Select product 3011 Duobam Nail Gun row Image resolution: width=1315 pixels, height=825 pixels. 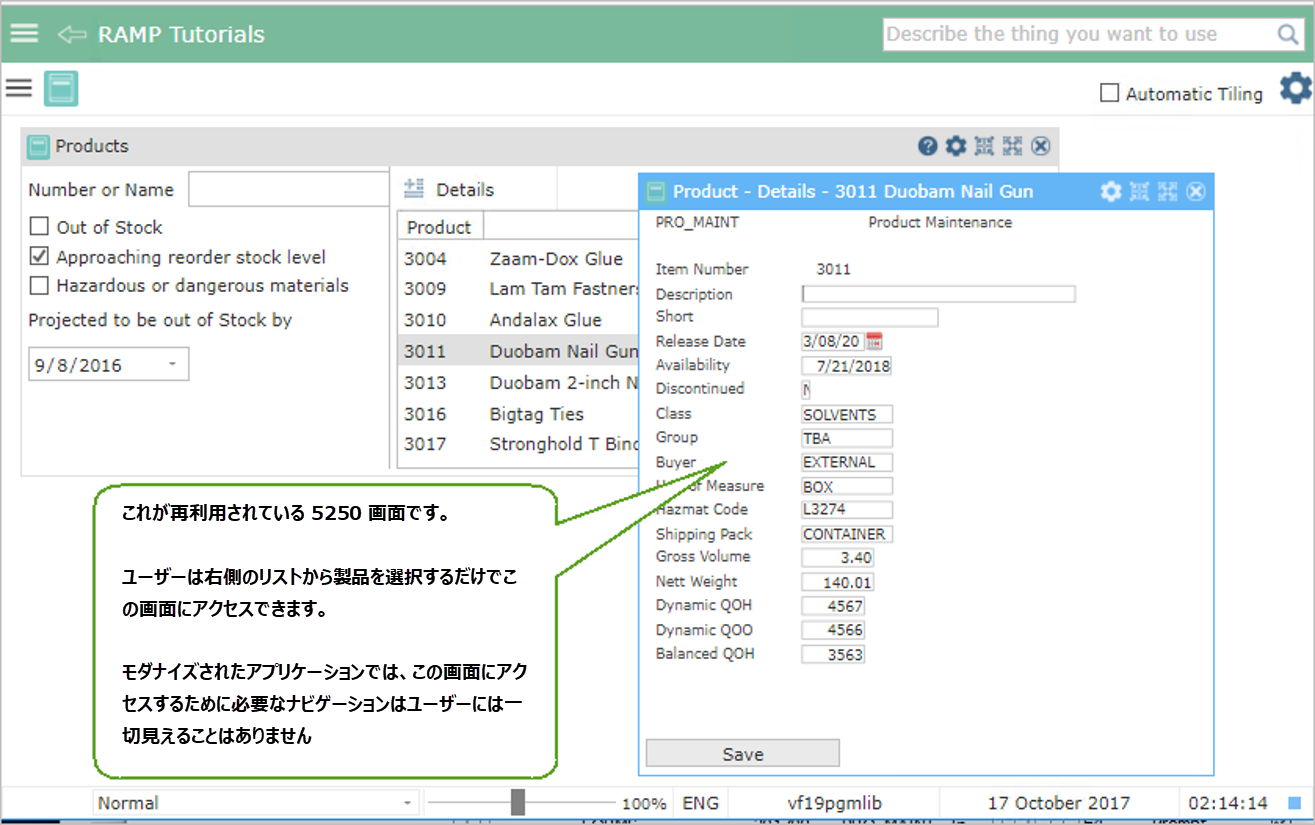(x=518, y=351)
